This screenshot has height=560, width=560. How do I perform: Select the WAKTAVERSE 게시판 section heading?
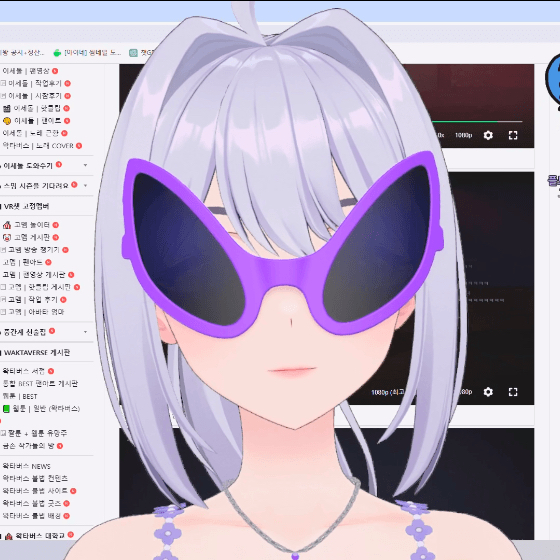(x=37, y=353)
